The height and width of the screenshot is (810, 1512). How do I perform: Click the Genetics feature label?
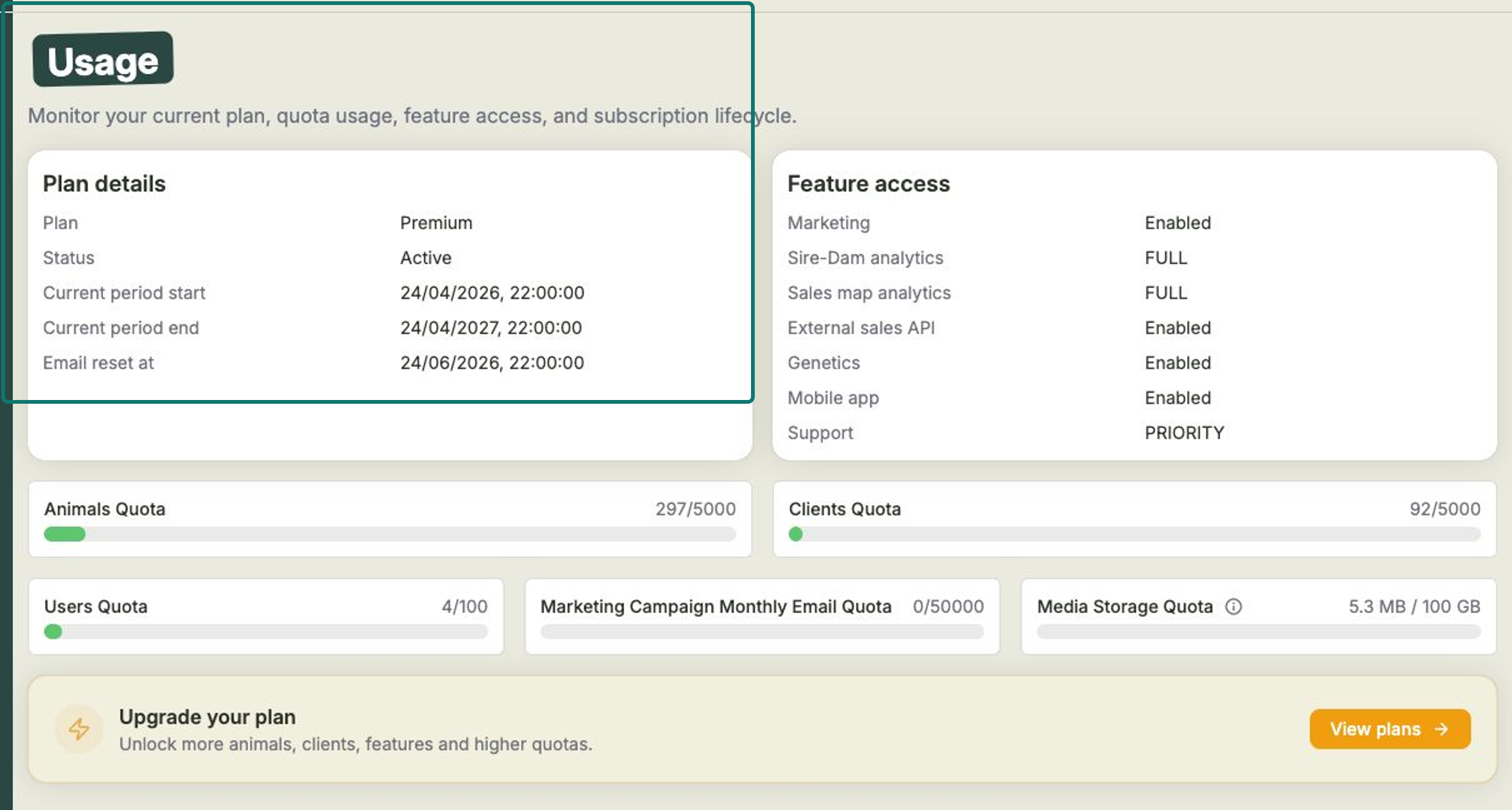click(x=823, y=363)
